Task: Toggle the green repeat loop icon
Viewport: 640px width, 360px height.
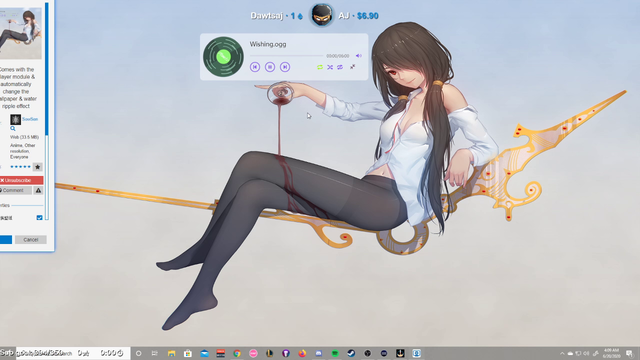Action: tap(320, 67)
